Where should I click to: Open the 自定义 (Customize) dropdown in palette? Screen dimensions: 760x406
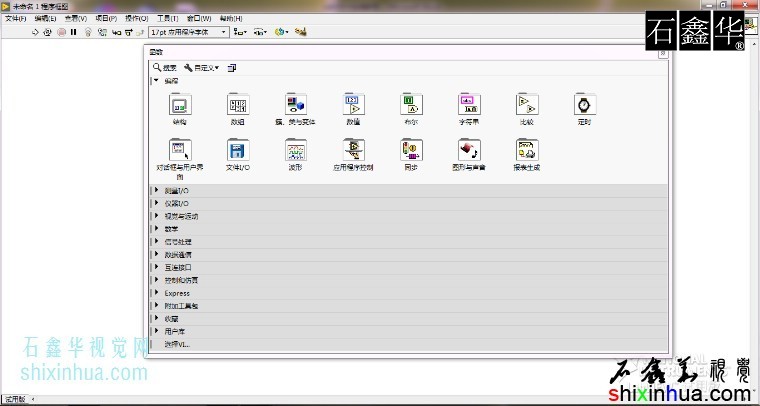tap(202, 68)
